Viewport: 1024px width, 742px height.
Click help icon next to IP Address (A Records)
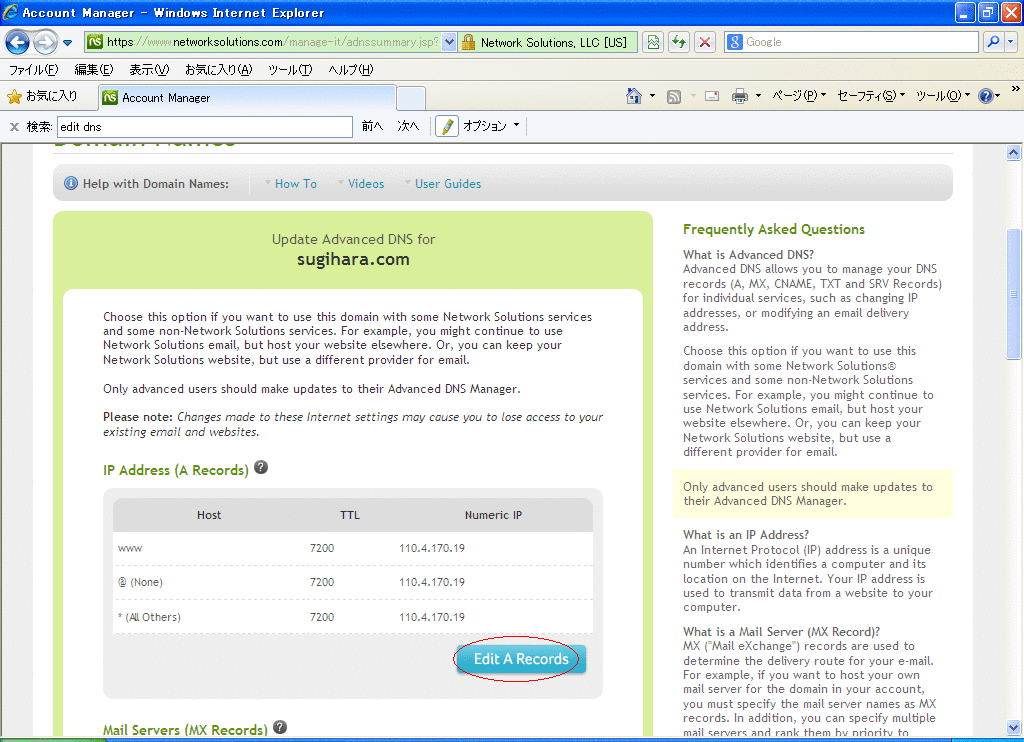261,468
